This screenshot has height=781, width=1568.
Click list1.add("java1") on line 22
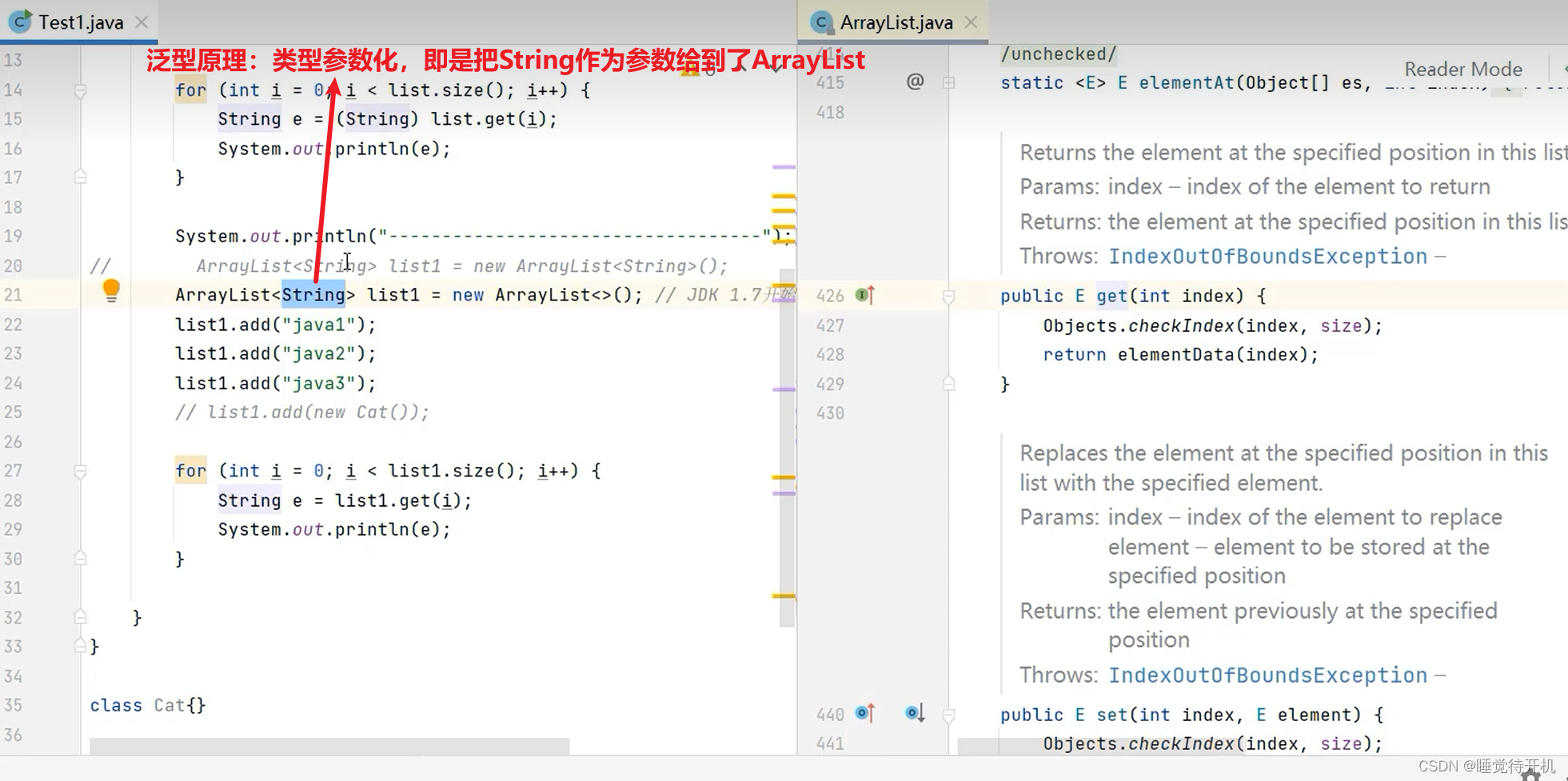click(x=275, y=325)
